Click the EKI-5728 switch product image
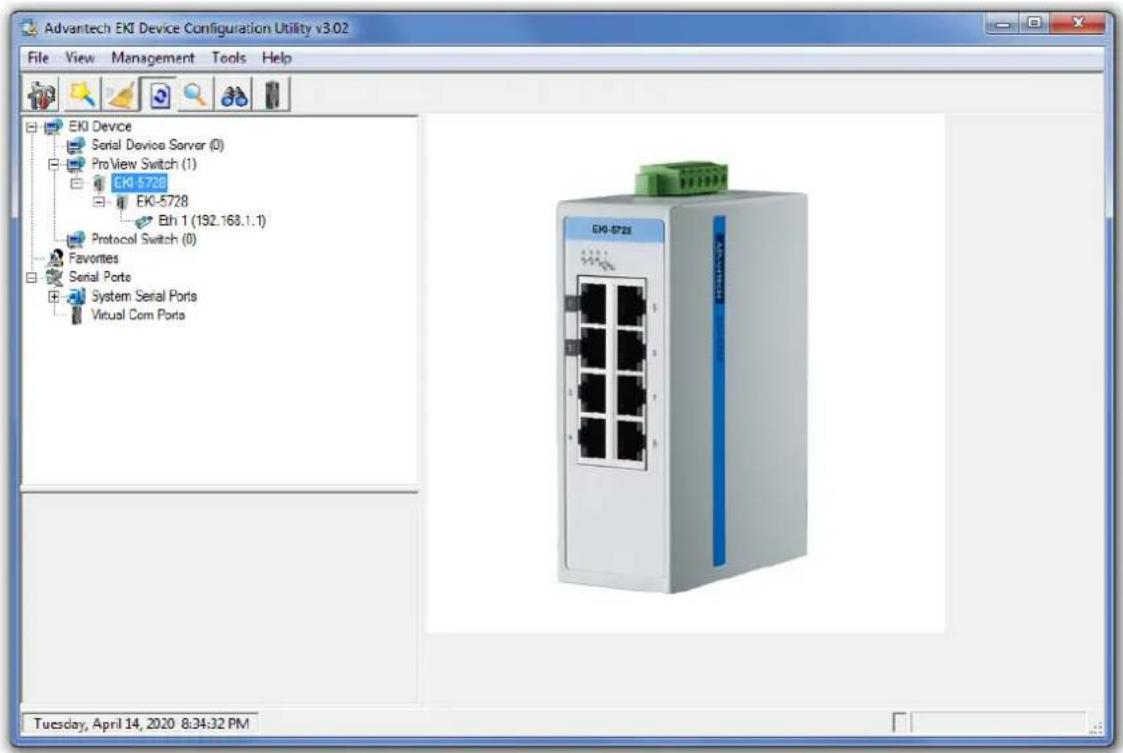 tap(685, 373)
